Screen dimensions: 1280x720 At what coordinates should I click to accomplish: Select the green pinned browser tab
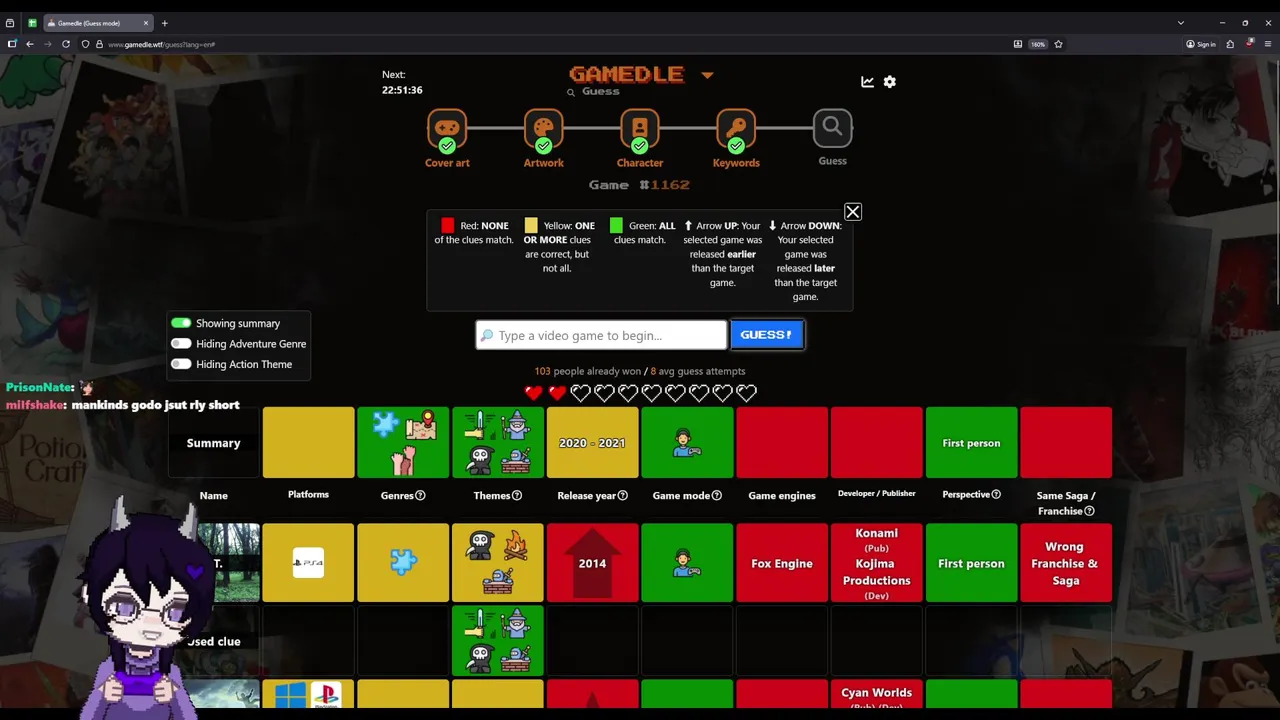click(x=32, y=23)
